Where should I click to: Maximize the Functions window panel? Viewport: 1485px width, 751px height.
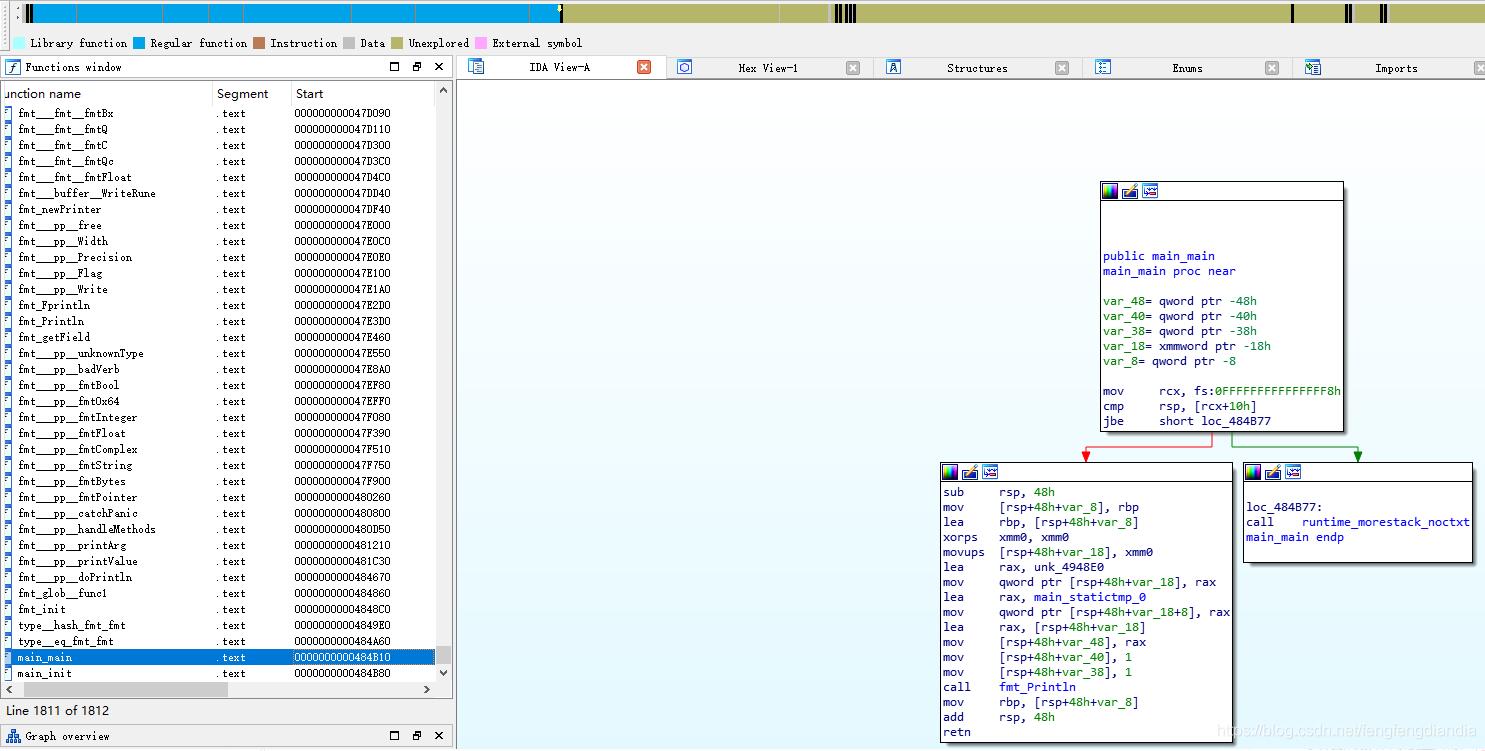tap(394, 67)
